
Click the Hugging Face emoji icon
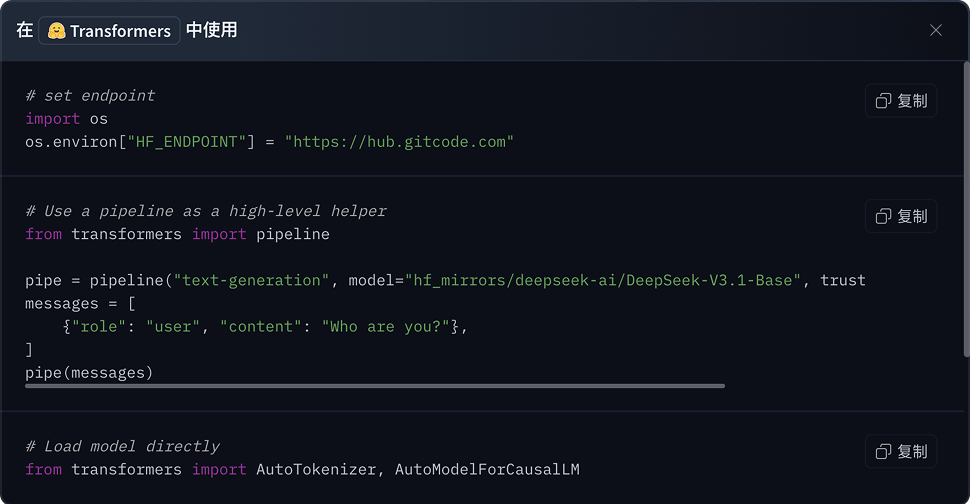coord(57,31)
